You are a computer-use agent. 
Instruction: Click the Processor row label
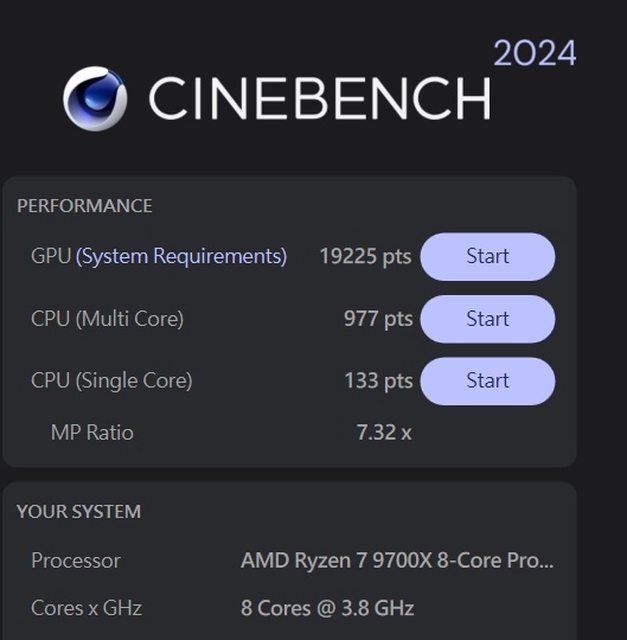click(76, 561)
